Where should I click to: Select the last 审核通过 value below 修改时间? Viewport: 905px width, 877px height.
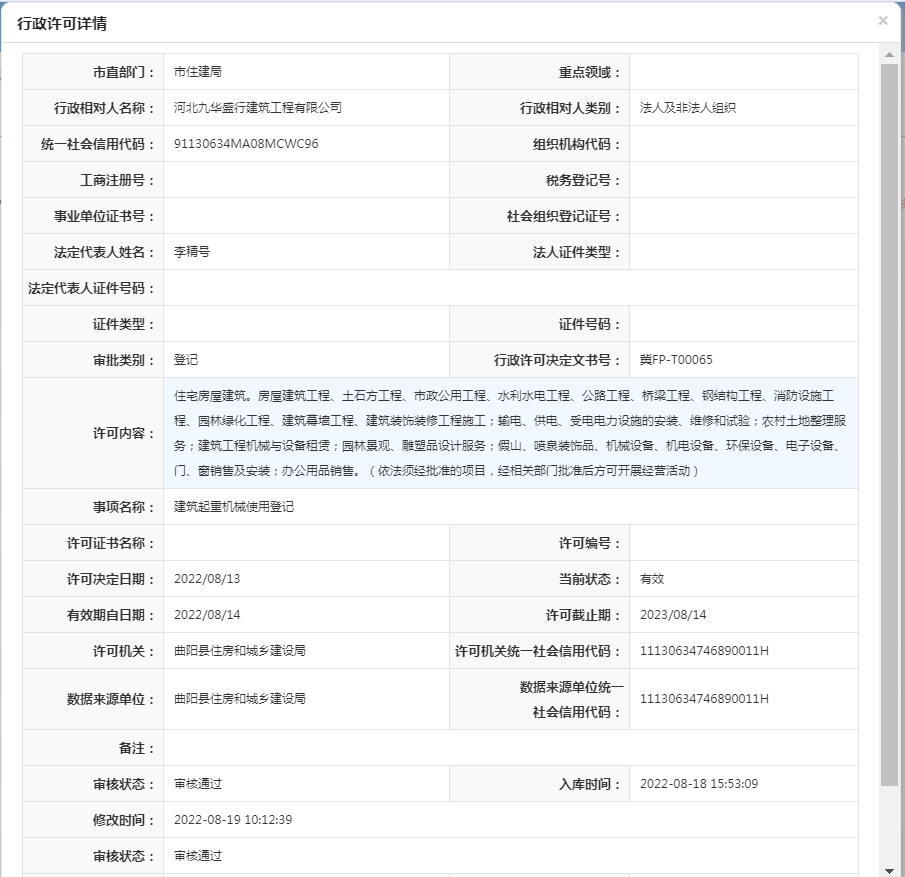[198, 856]
